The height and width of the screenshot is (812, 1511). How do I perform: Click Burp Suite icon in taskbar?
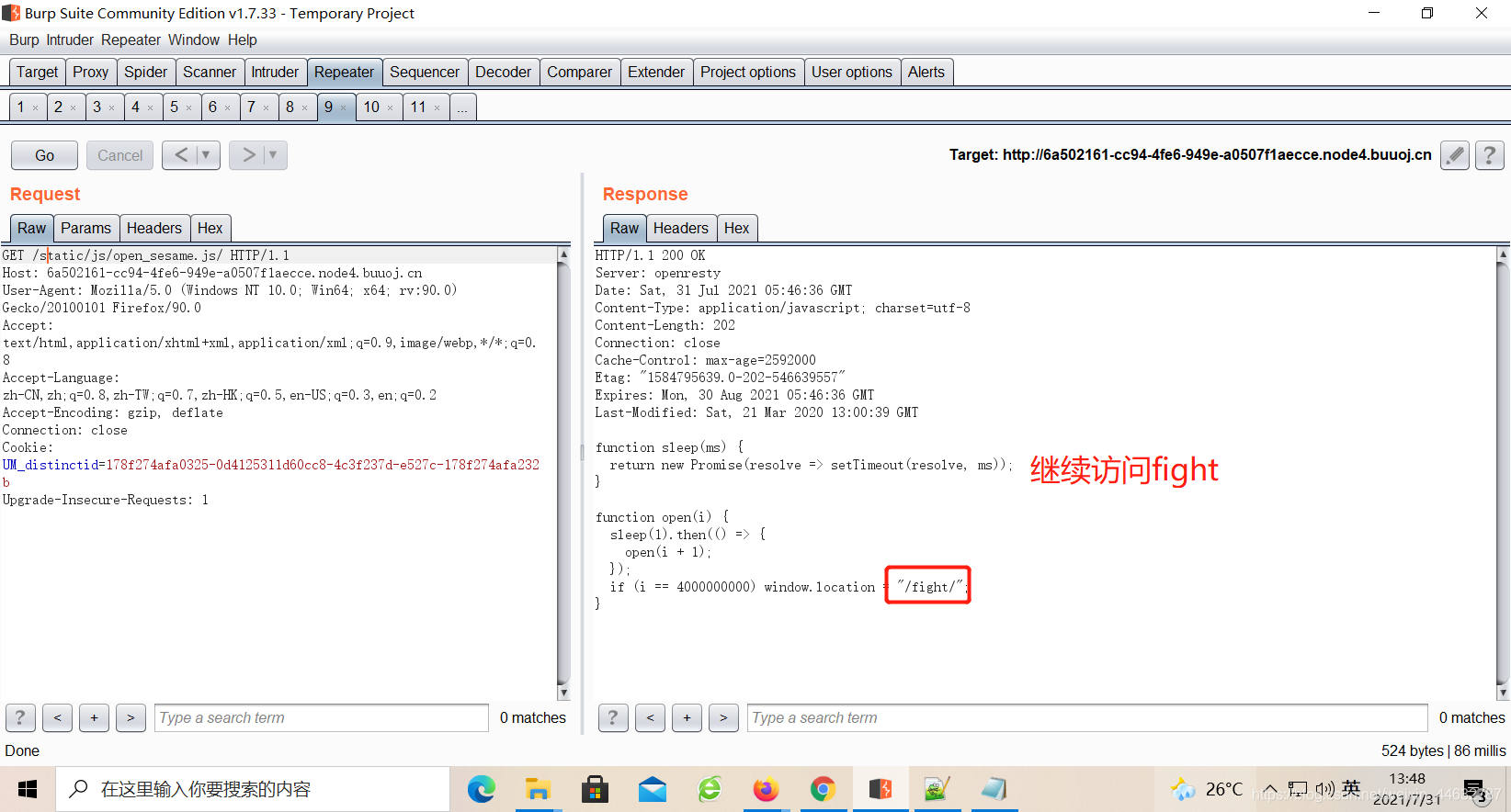pos(880,789)
